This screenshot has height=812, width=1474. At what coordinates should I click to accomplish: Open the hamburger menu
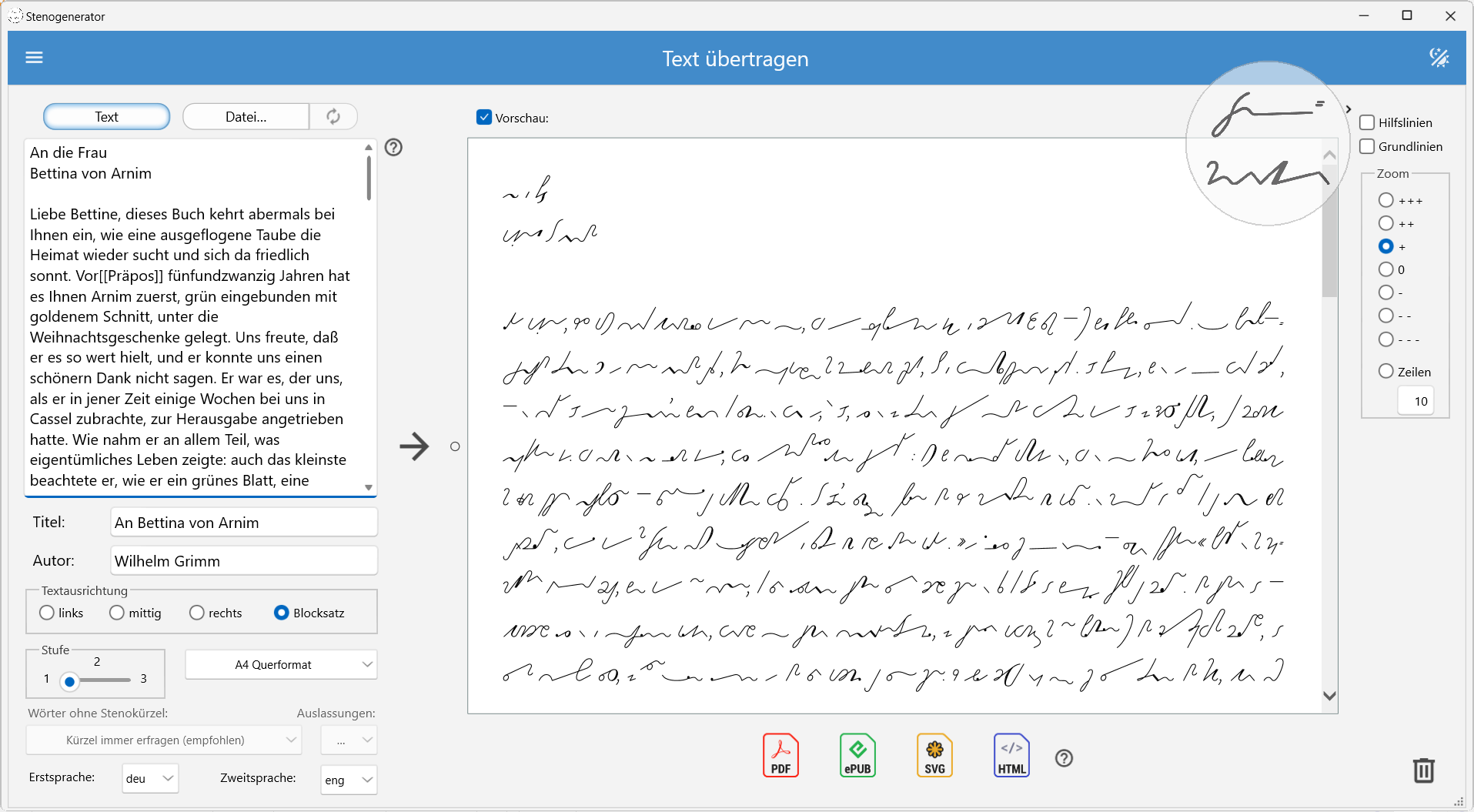click(x=34, y=57)
